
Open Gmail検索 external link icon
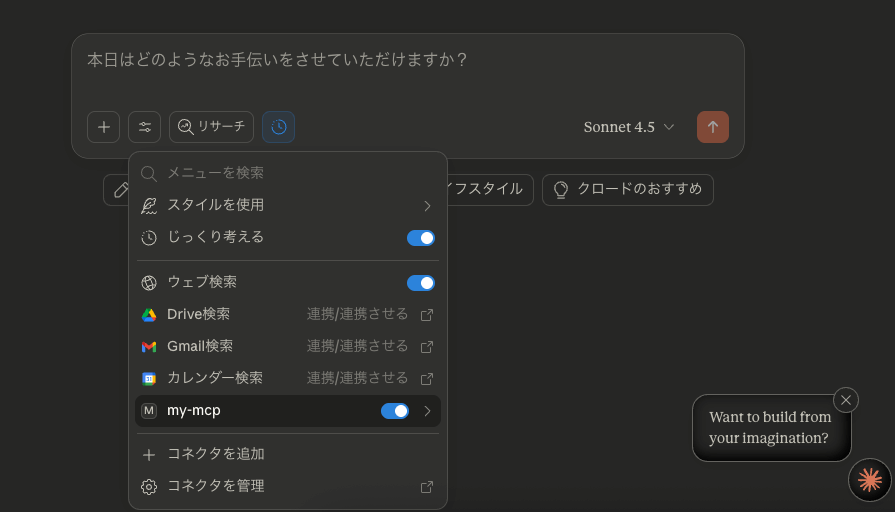[x=427, y=347]
